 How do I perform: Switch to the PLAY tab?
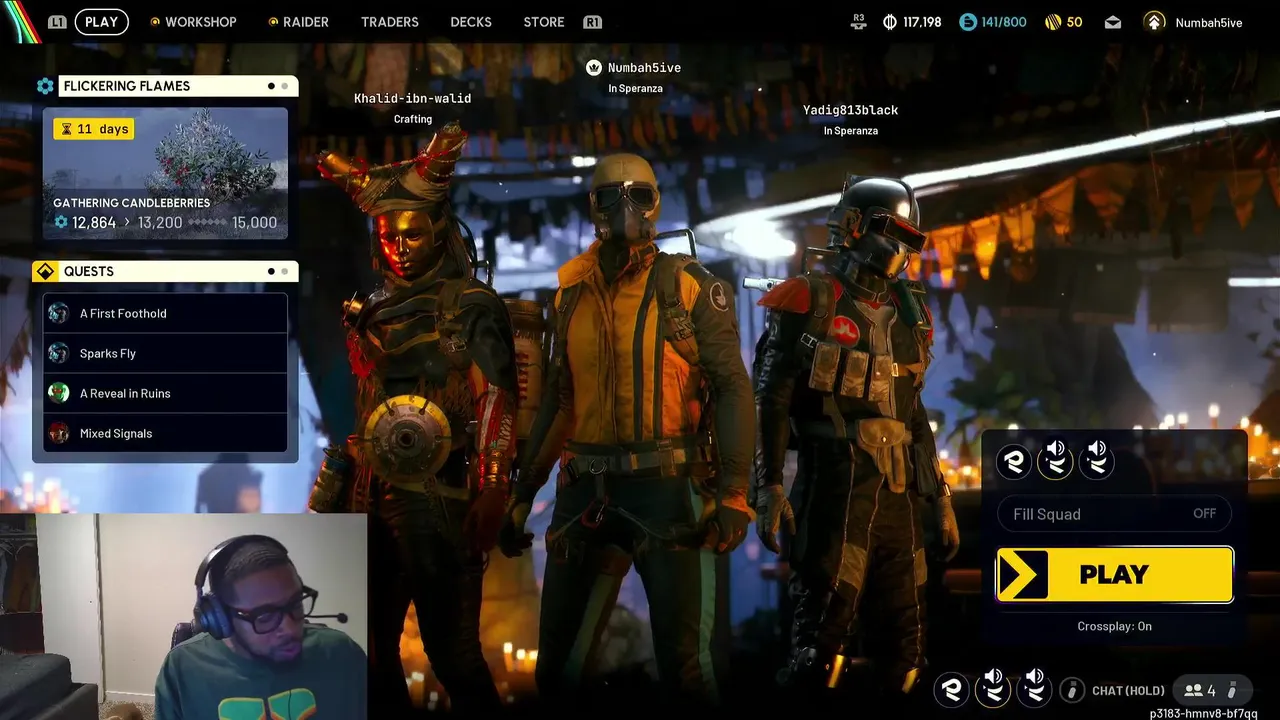(x=101, y=22)
